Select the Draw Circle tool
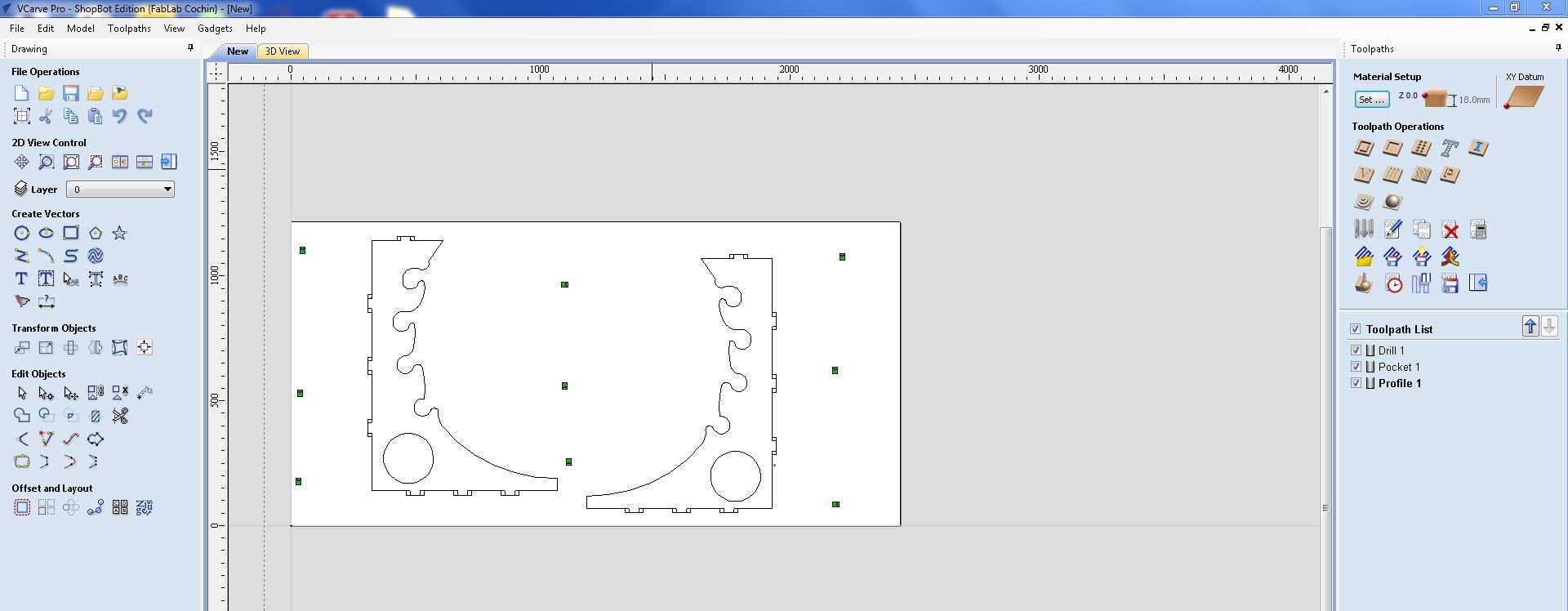 click(22, 234)
